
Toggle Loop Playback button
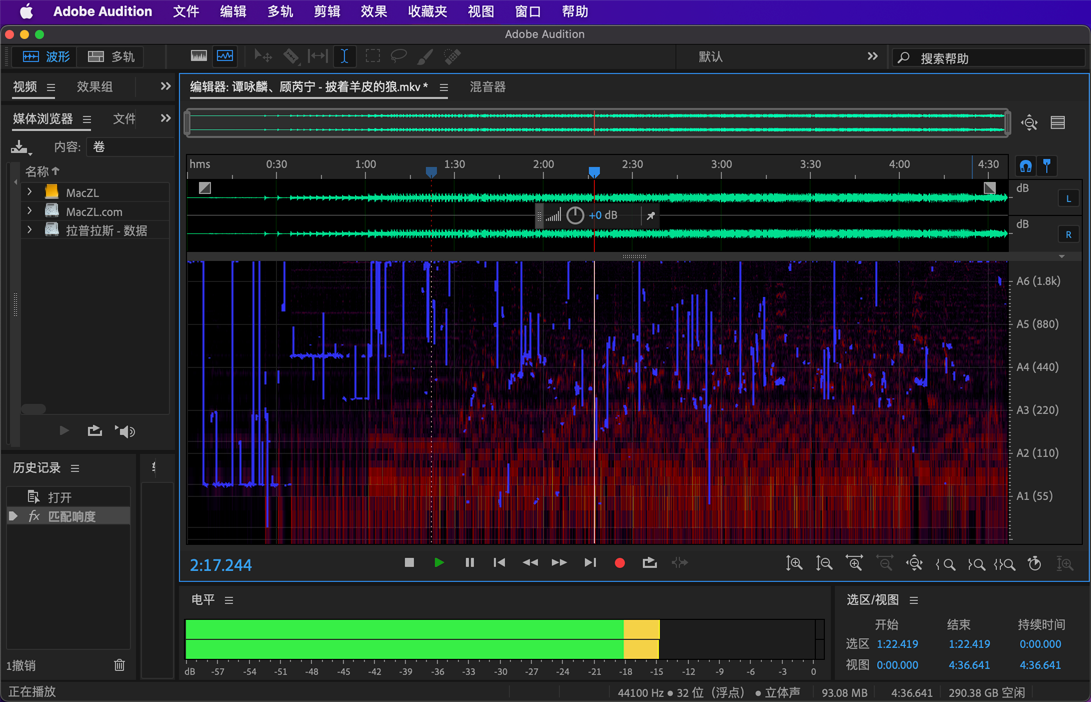point(650,563)
